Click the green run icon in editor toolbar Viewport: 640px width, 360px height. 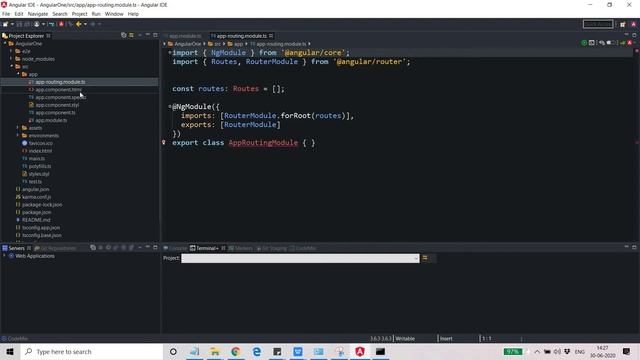(584, 43)
